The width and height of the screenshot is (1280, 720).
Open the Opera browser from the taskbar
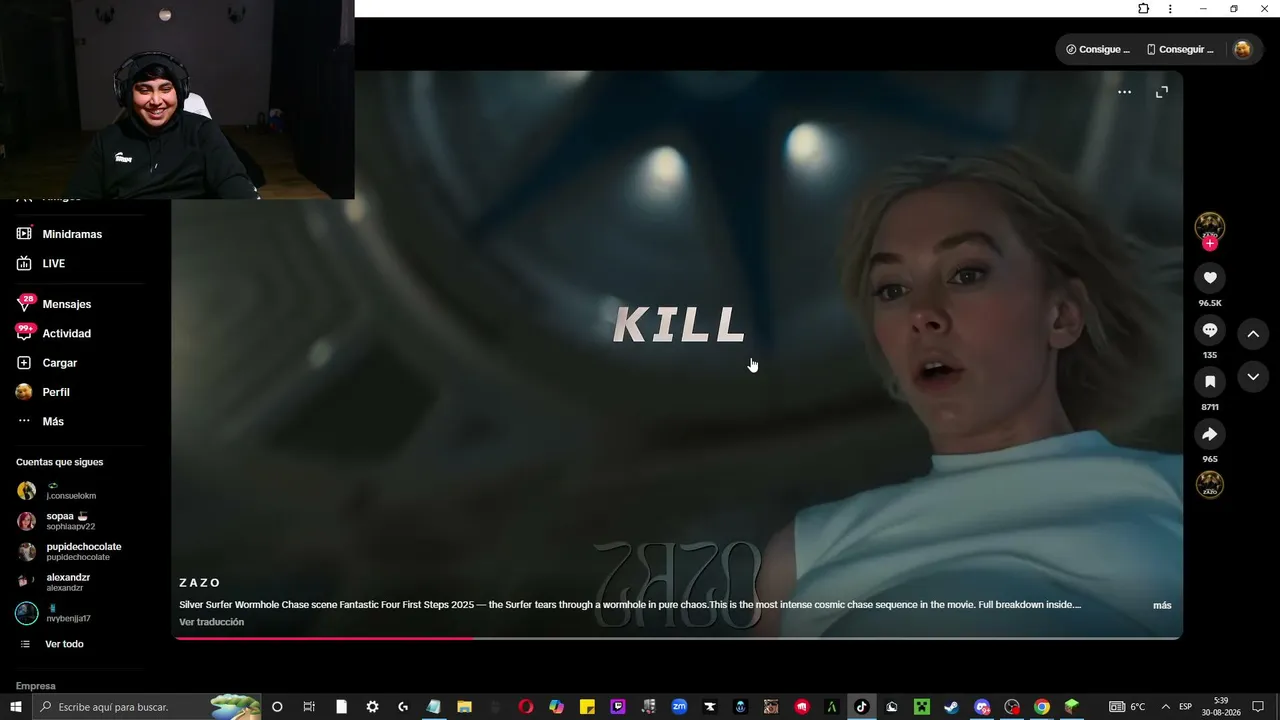click(526, 707)
